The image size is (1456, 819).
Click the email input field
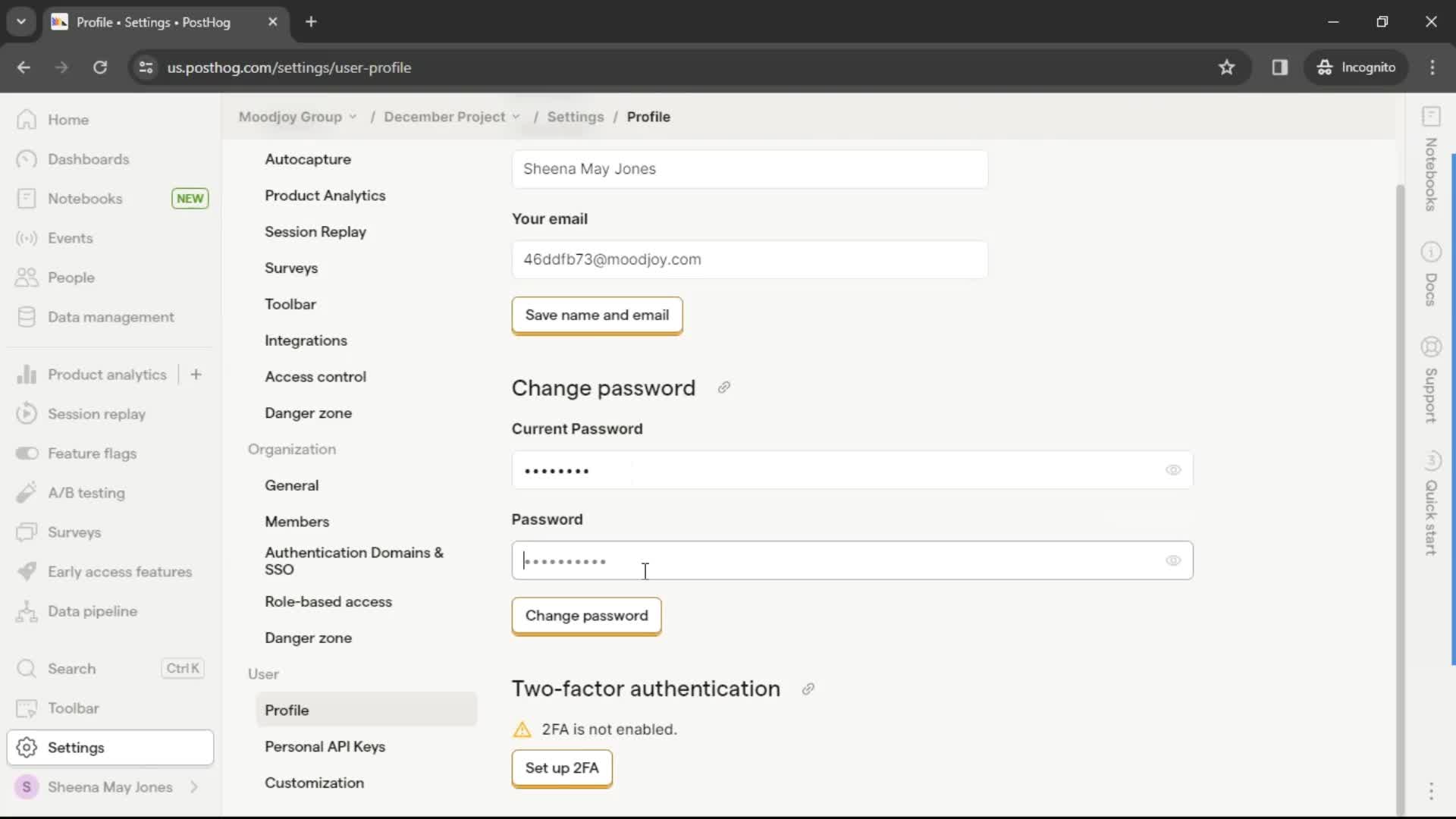tap(750, 259)
